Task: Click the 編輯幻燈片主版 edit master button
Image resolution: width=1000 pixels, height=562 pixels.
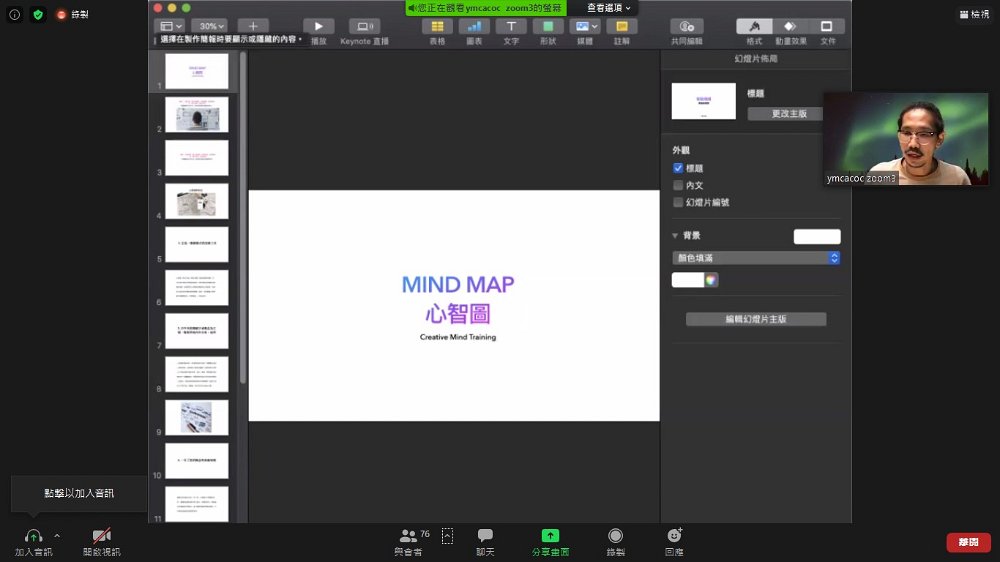Action: coord(756,319)
